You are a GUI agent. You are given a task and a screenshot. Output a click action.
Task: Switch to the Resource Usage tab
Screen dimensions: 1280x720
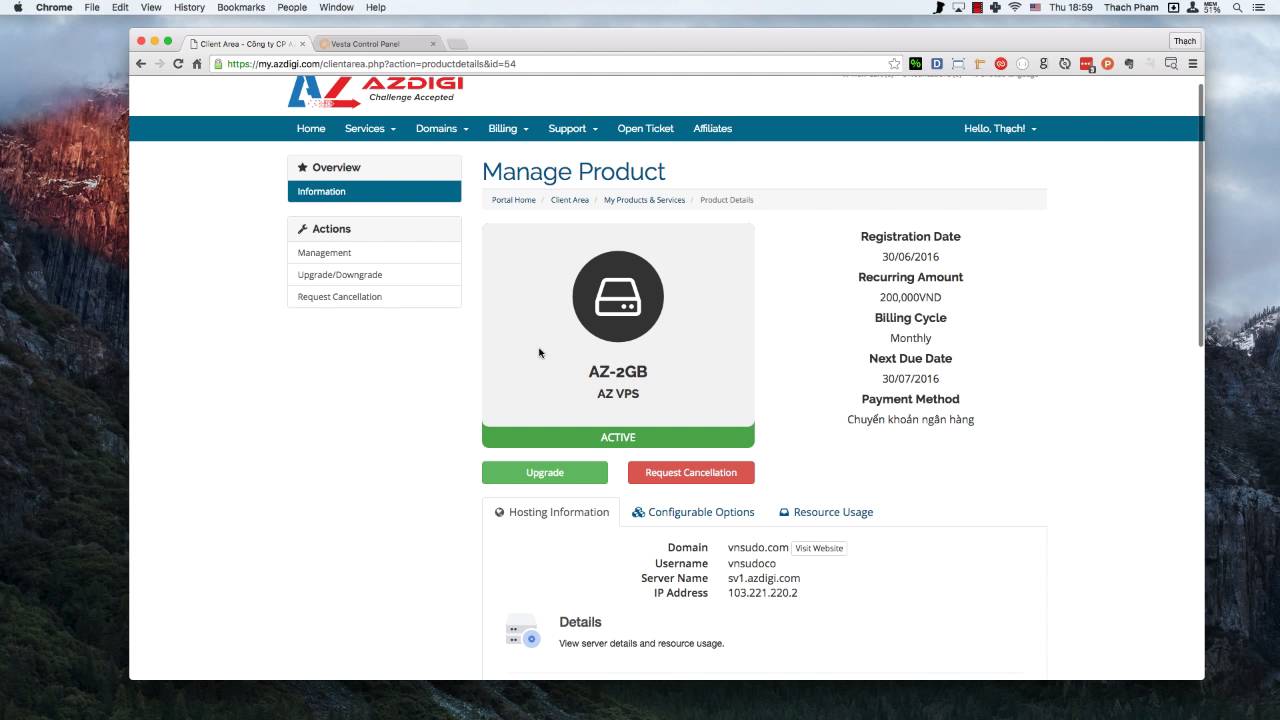(826, 512)
